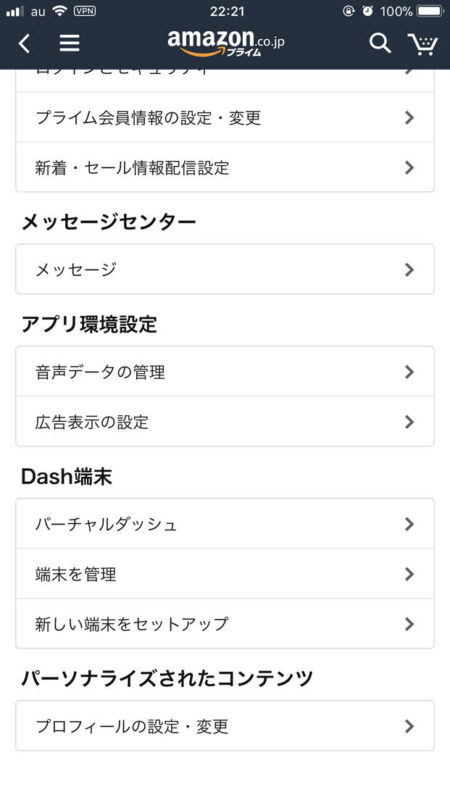The image size is (450, 800).
Task: Expand 端末を管理 chevron arrow
Action: [x=409, y=574]
